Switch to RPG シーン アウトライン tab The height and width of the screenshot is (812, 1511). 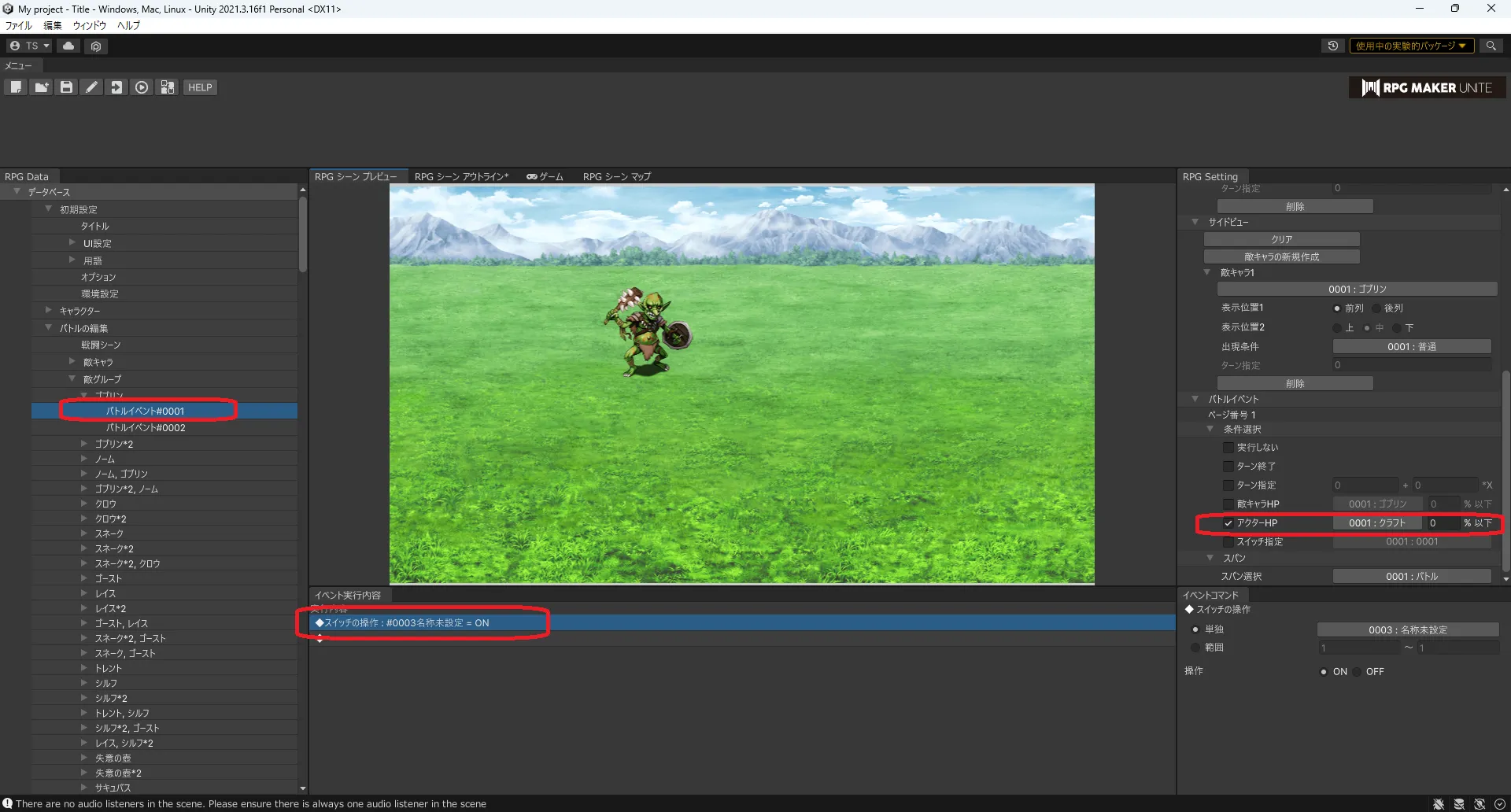[x=461, y=176]
